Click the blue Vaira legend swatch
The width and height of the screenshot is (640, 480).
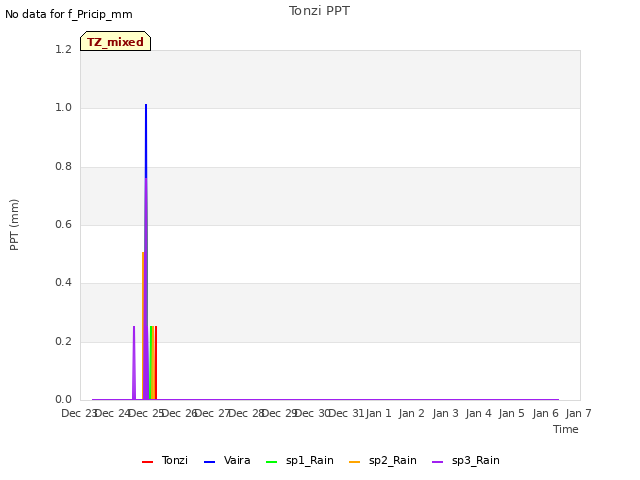pos(209,462)
